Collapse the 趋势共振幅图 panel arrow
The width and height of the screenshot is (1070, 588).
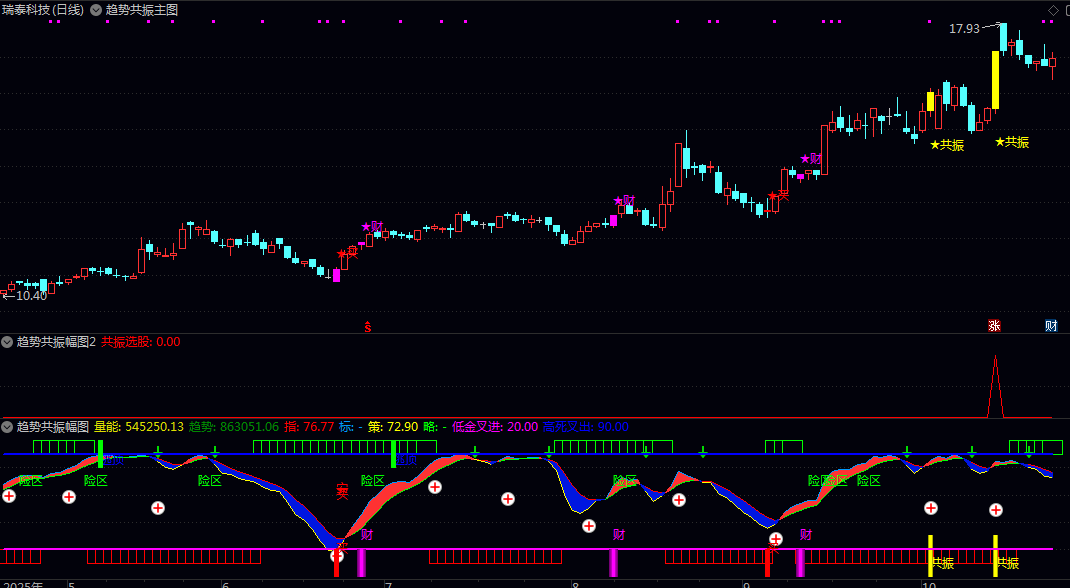click(x=7, y=427)
